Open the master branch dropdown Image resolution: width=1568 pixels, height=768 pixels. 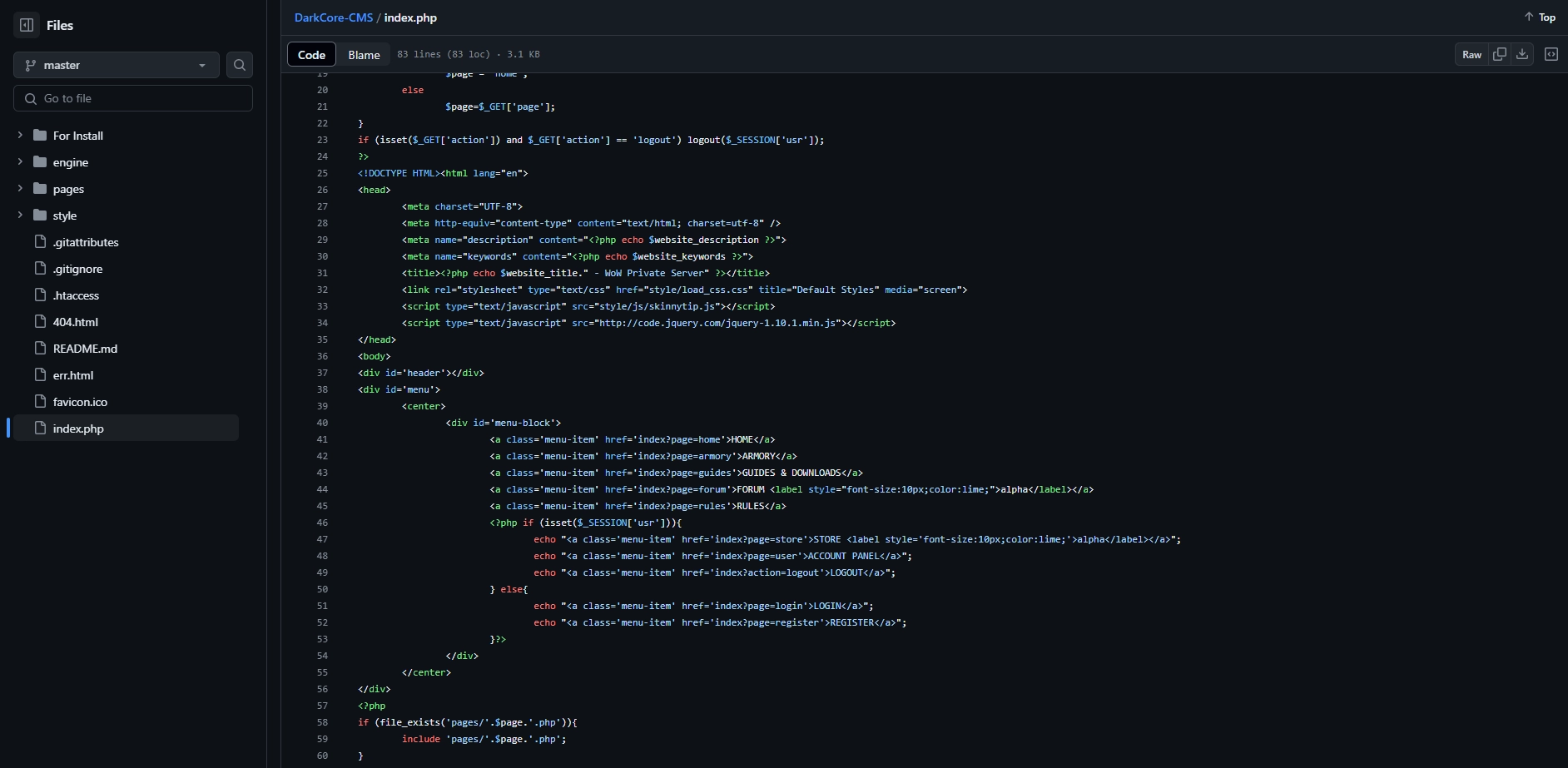[x=116, y=65]
